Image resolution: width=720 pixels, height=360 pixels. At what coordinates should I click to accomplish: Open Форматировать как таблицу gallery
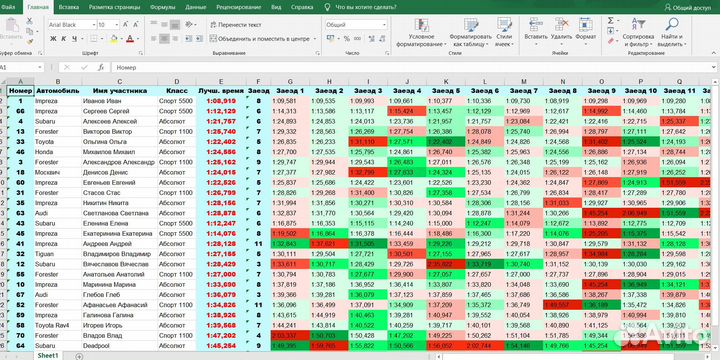click(471, 33)
